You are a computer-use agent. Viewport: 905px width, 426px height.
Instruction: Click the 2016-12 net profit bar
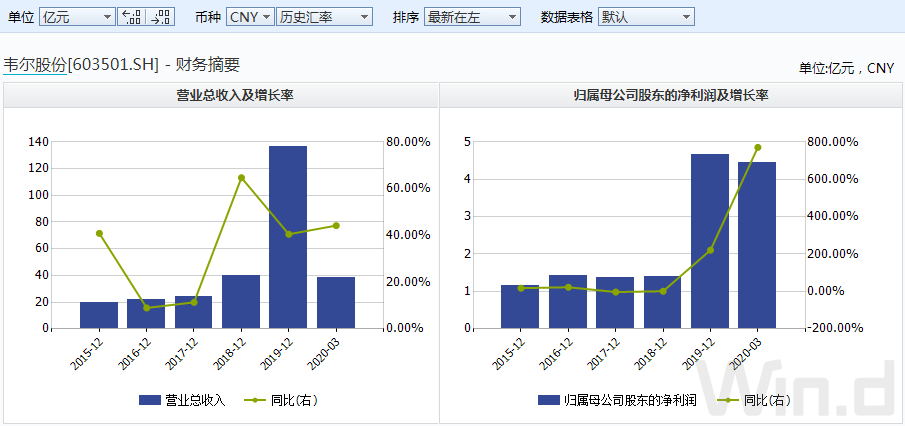point(568,302)
